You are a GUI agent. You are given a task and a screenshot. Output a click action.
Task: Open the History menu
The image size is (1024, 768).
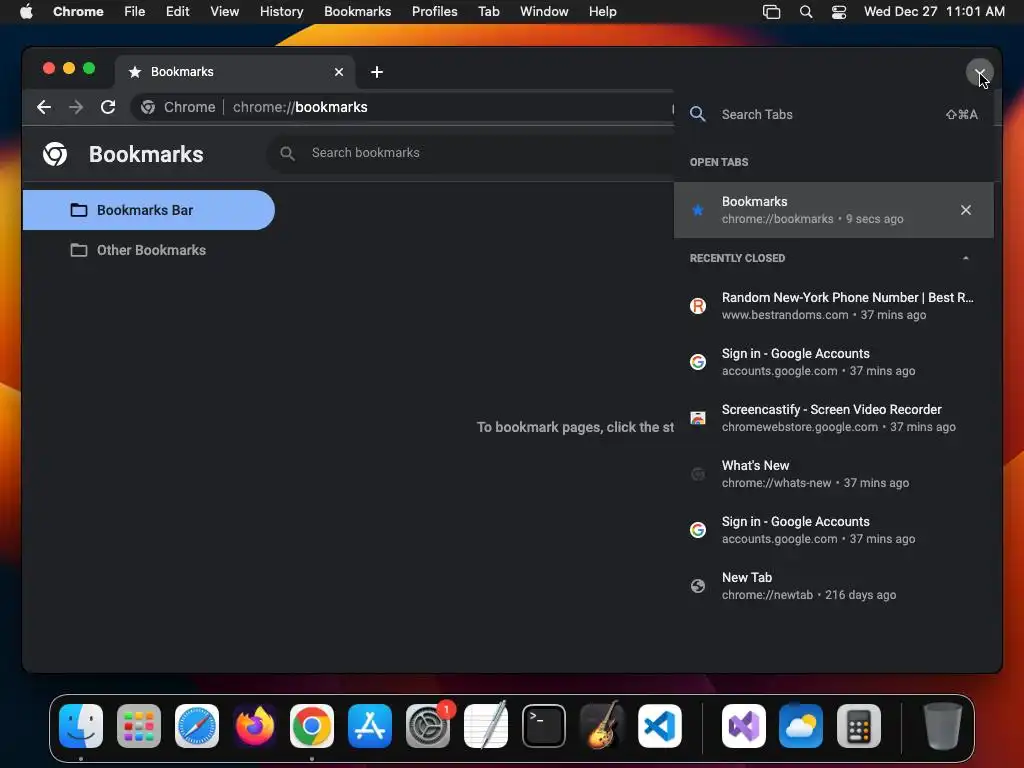281,12
